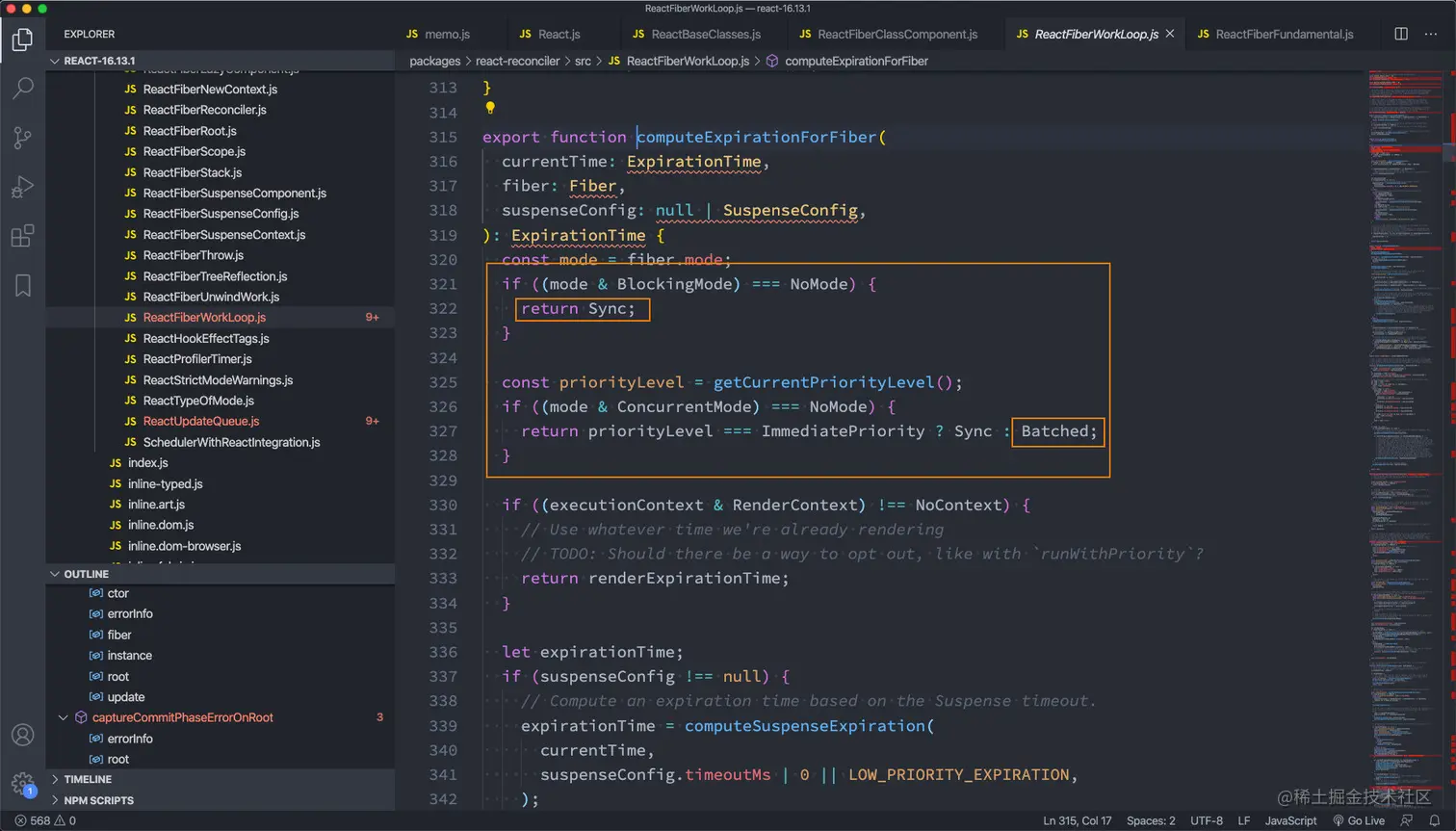
Task: Open ReactFiberThrow.js in explorer
Action: tap(193, 255)
